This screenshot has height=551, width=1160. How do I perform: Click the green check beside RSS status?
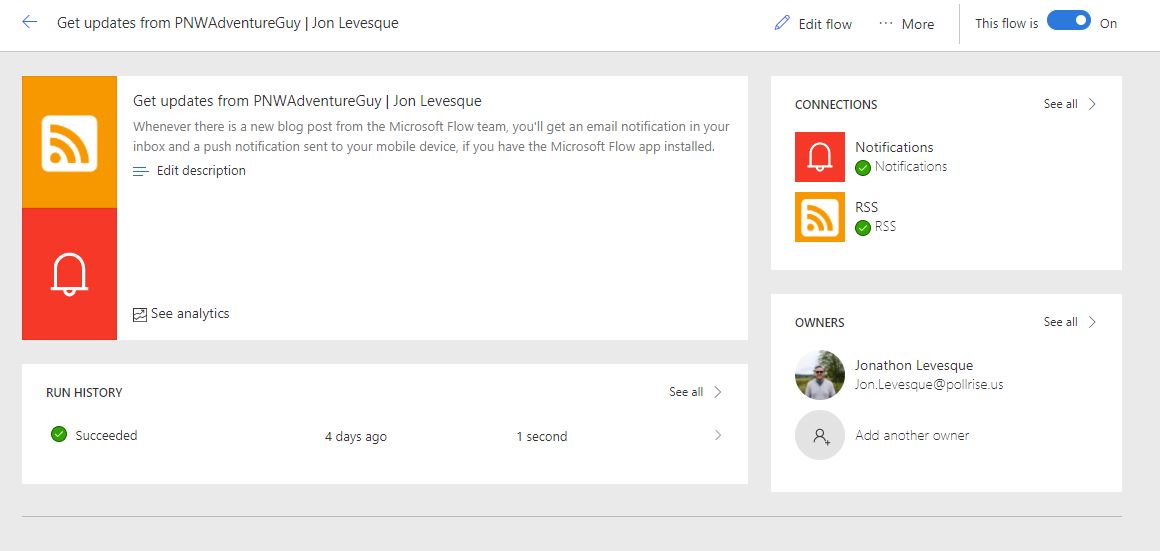(863, 228)
